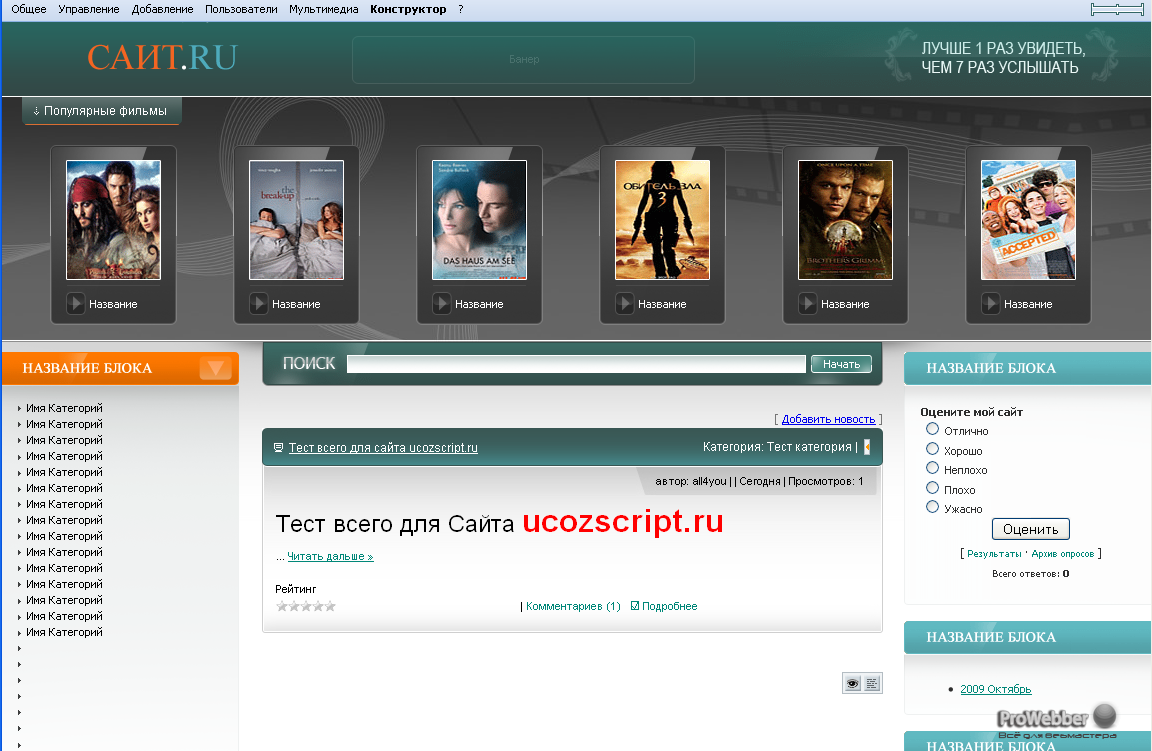Screen dimensions: 1152x751
Task: Click play icon under Das Haus am See poster
Action: tap(442, 303)
